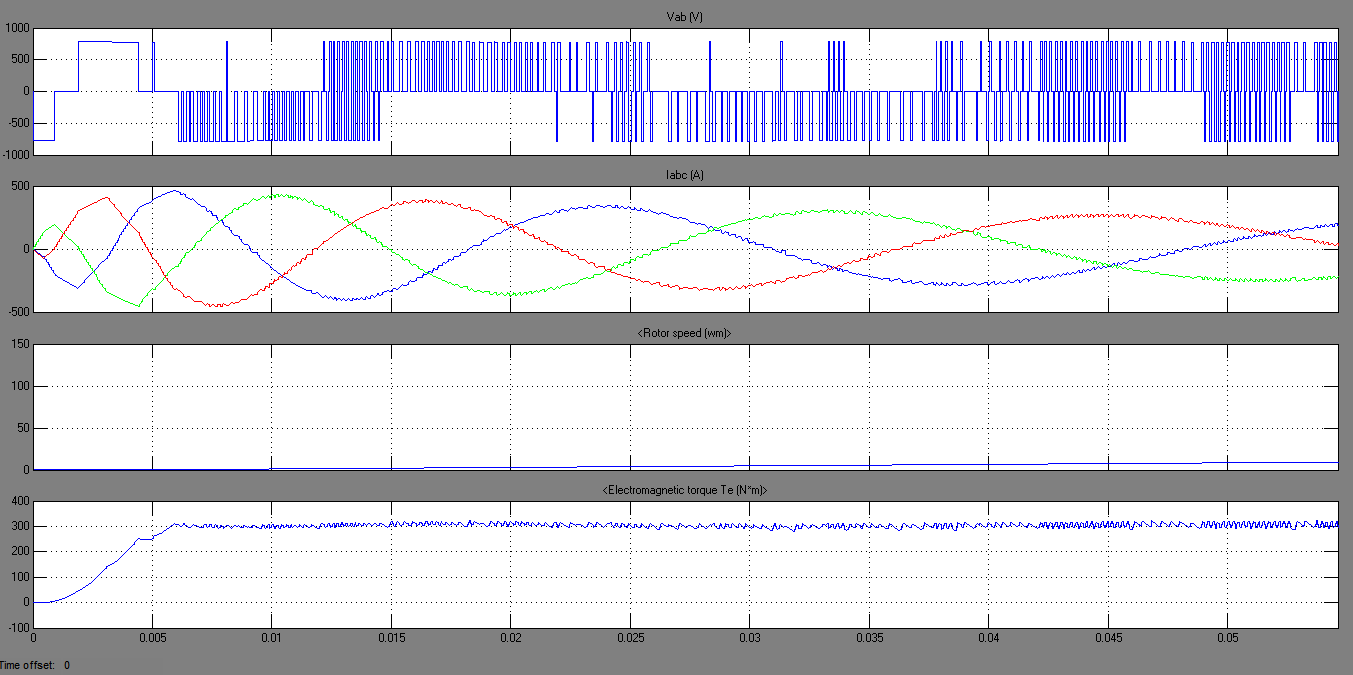Viewport: 1353px width, 675px height.
Task: Click the 400 tick on torque axis
Action: 20,500
